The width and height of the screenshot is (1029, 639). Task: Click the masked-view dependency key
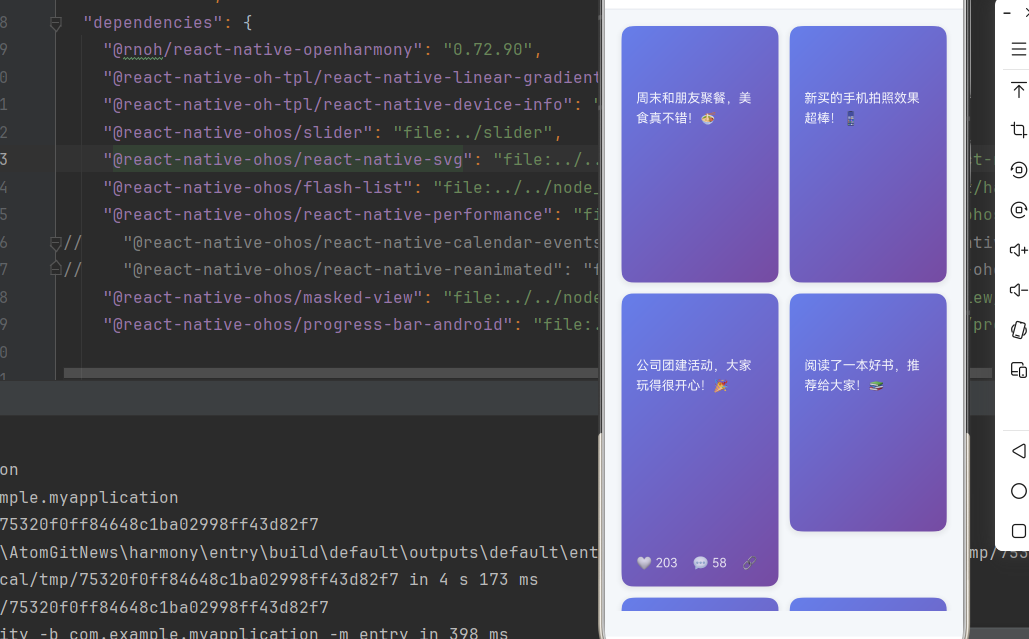point(263,298)
